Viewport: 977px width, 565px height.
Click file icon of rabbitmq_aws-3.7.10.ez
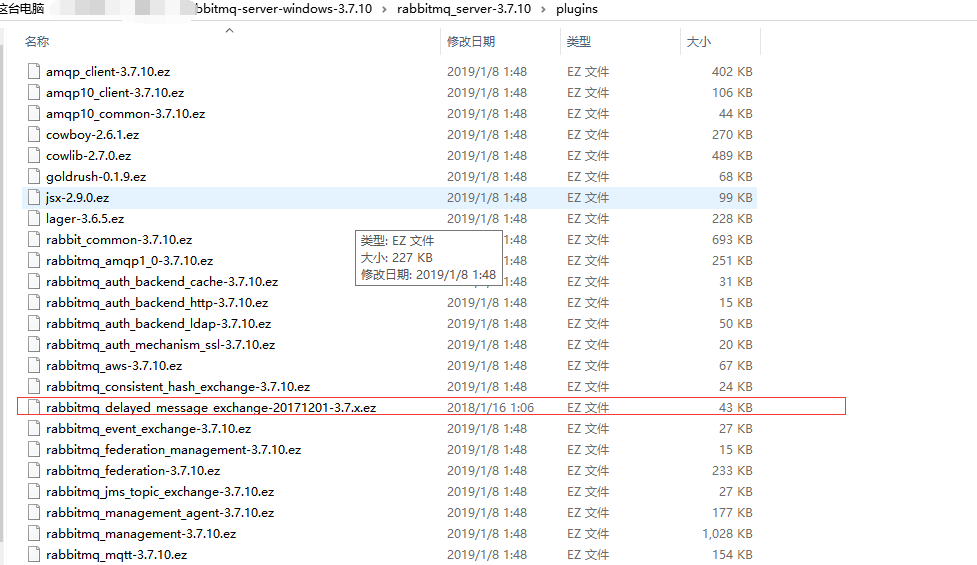coord(34,366)
